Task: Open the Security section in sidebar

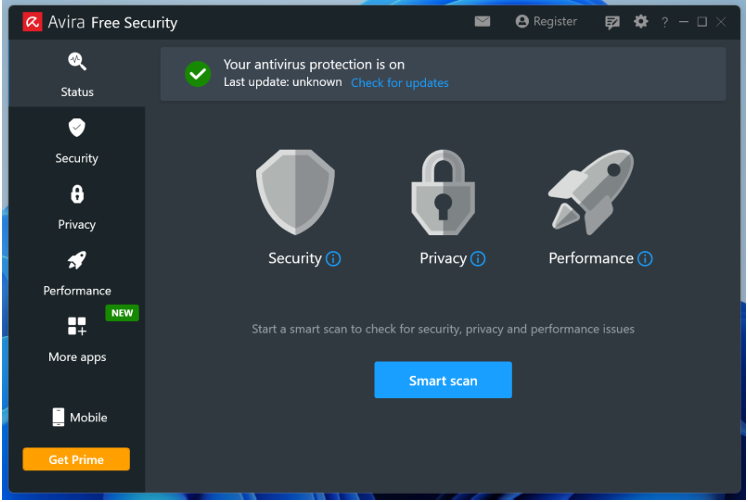Action: (x=77, y=141)
